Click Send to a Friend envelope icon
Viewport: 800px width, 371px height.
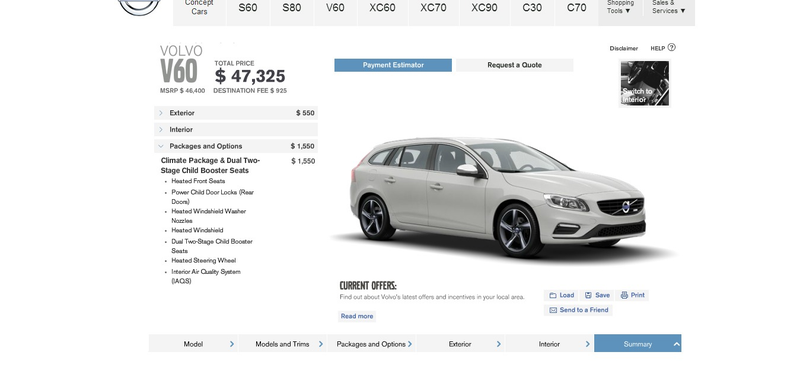point(553,310)
